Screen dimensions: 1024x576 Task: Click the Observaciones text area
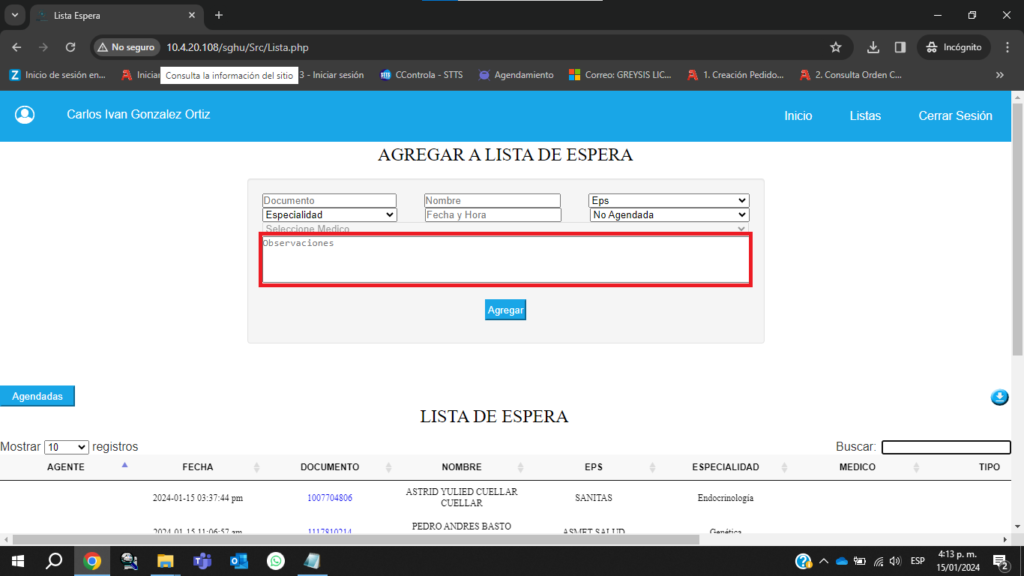(505, 260)
